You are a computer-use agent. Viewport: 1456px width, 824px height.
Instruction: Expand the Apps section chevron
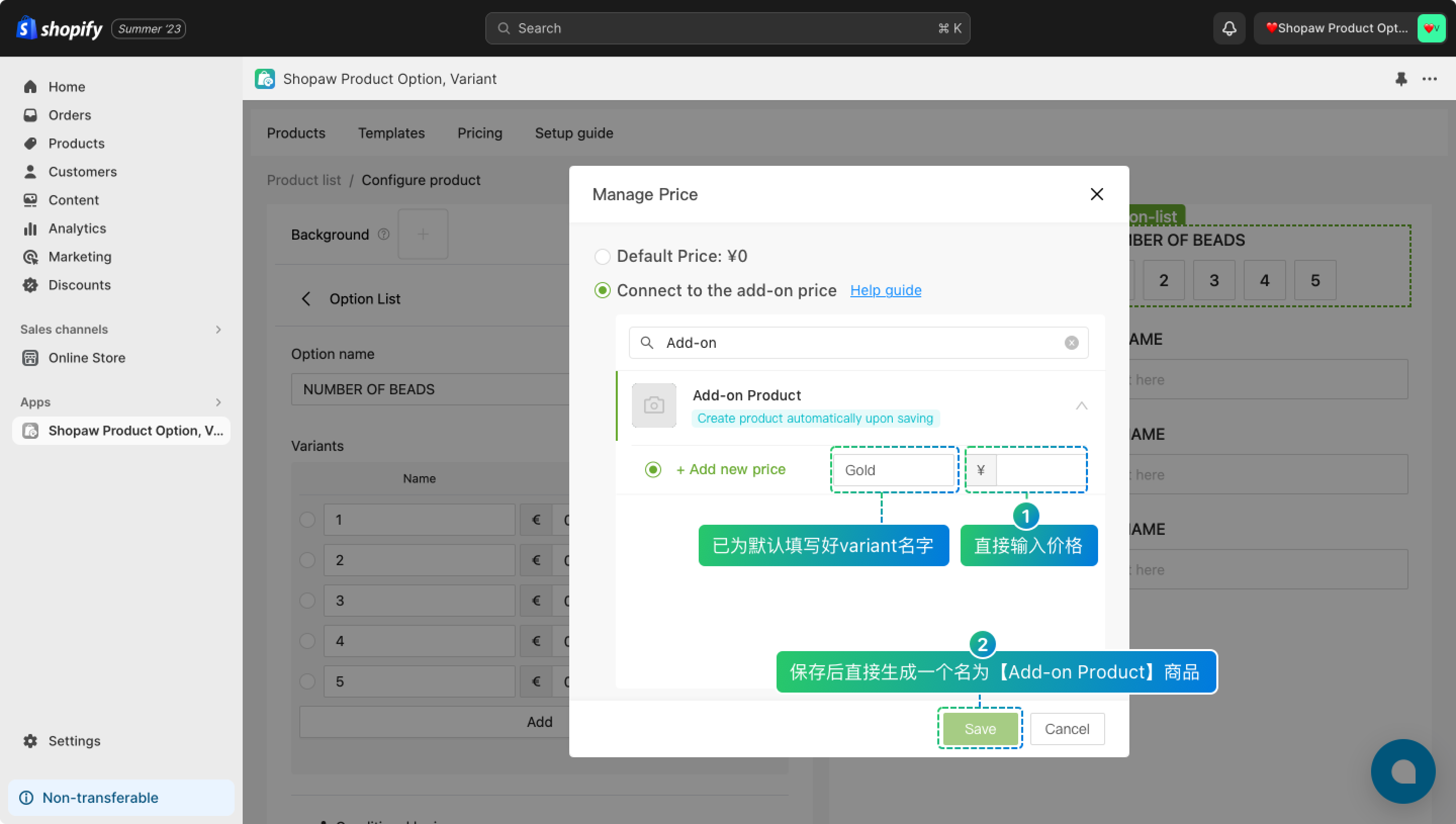click(218, 402)
